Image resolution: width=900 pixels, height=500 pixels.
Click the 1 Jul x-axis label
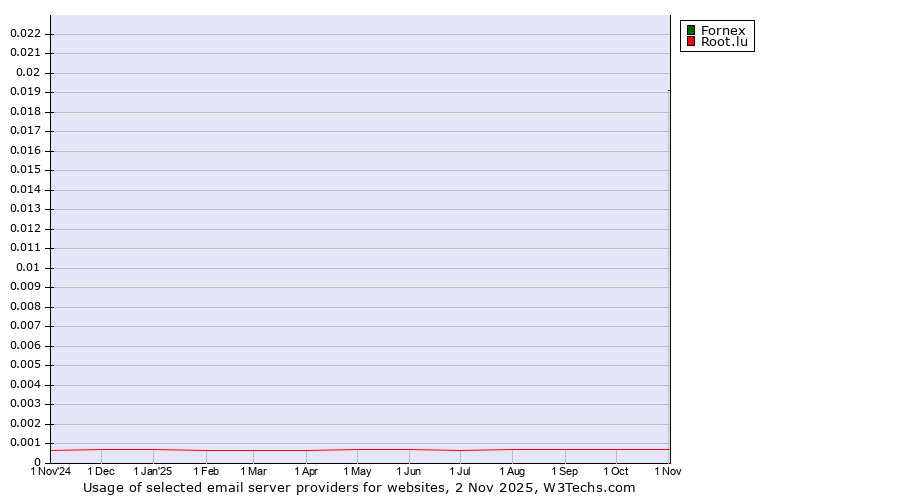coord(460,471)
